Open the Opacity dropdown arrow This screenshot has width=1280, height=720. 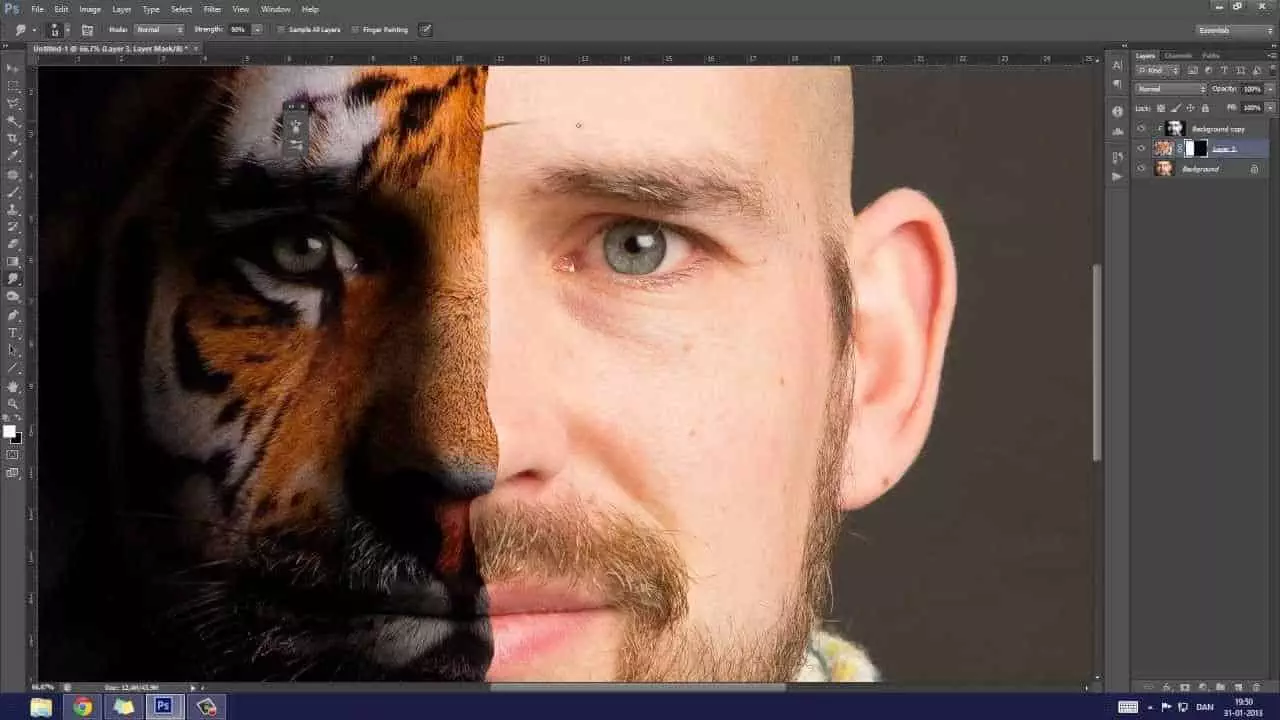point(1269,88)
